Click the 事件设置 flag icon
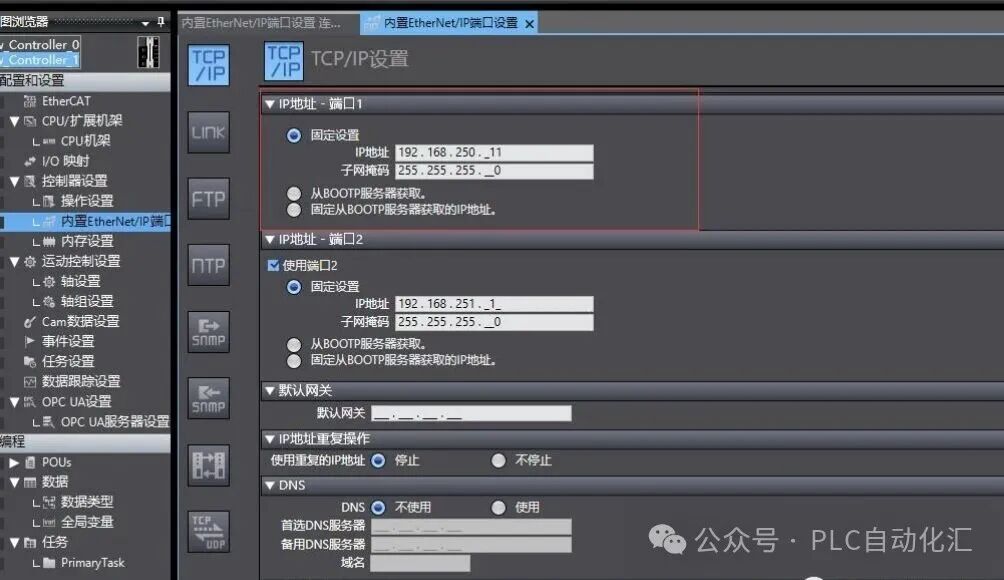 (x=30, y=341)
